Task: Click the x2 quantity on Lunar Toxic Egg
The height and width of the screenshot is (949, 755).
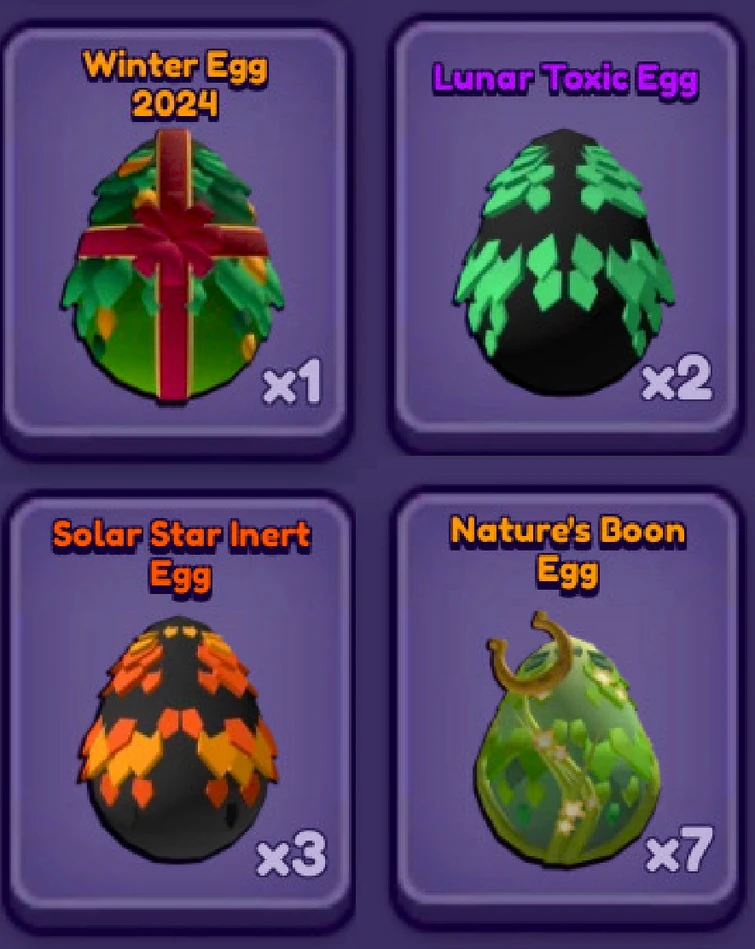Action: (677, 378)
